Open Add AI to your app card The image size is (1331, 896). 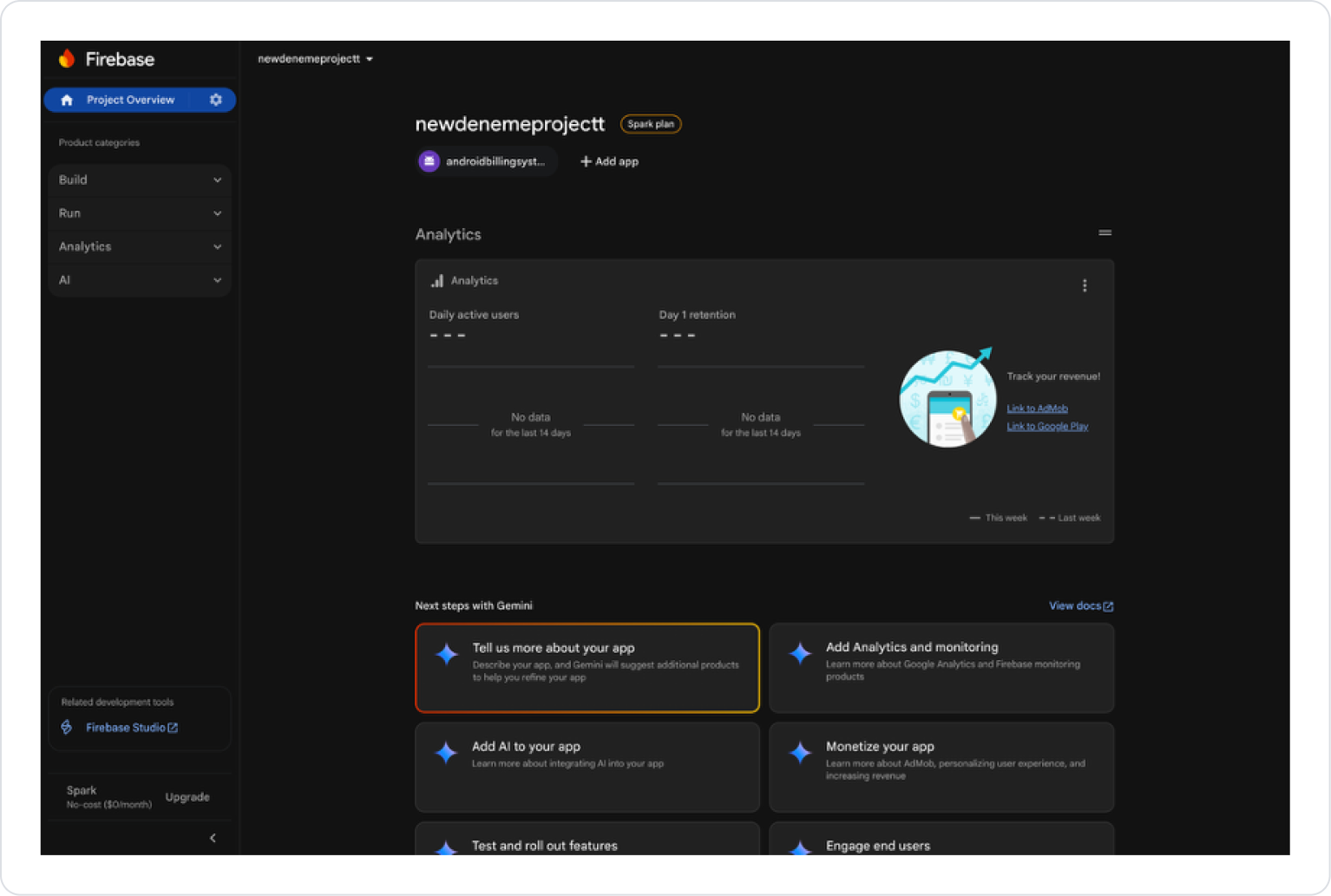(x=587, y=768)
